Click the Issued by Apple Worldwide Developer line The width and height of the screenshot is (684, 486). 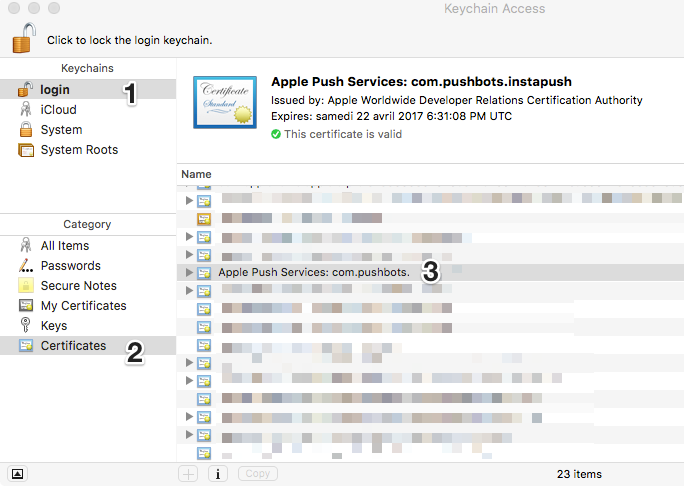456,100
